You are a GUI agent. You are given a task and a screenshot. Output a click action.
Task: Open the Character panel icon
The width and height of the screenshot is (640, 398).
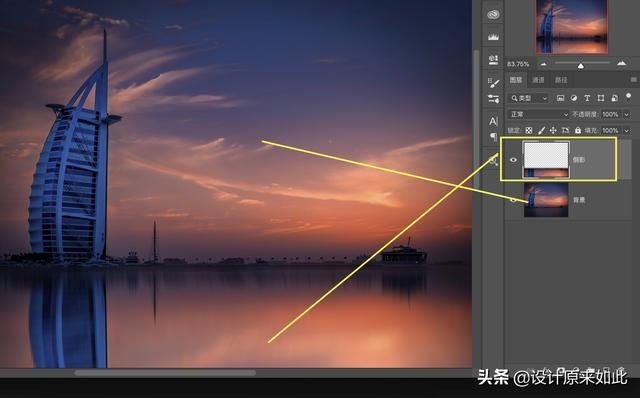point(493,121)
